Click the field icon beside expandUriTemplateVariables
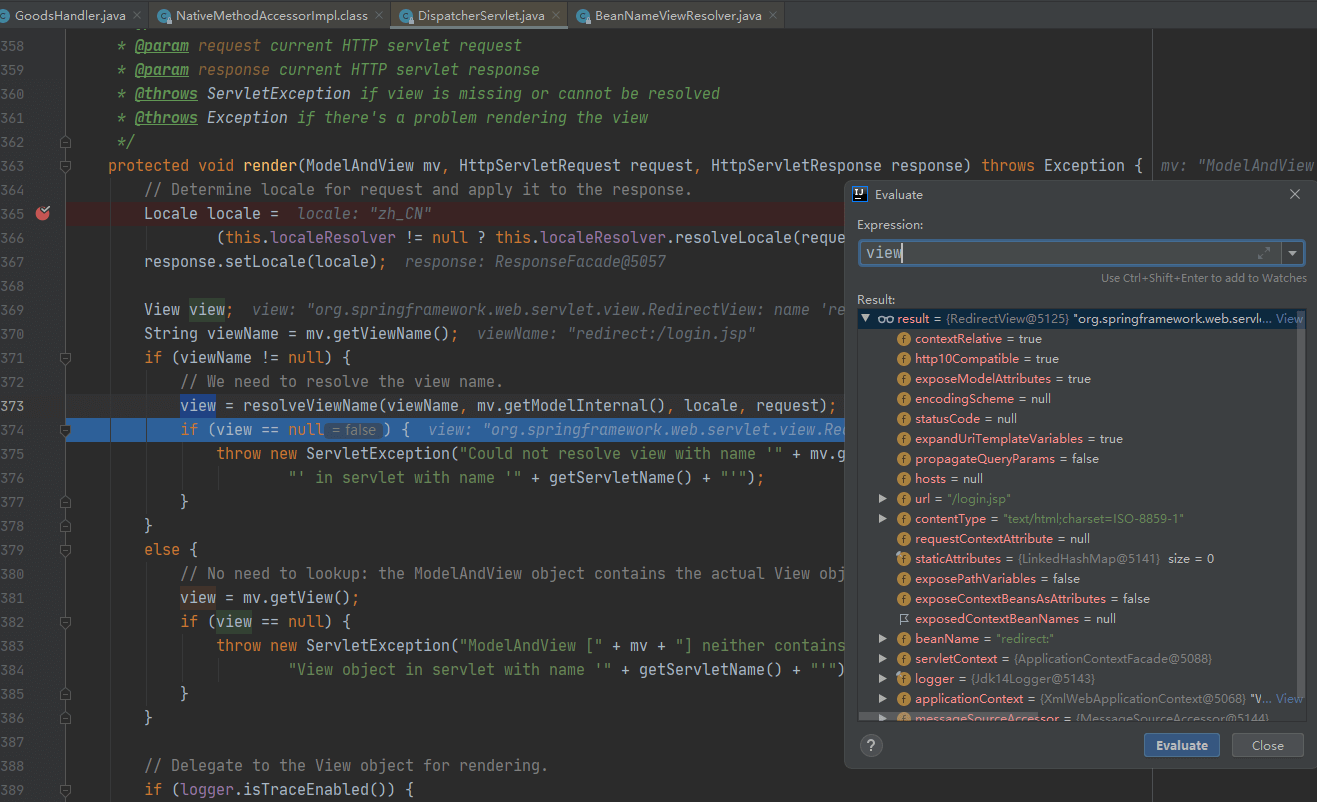Image resolution: width=1317 pixels, height=802 pixels. point(904,439)
